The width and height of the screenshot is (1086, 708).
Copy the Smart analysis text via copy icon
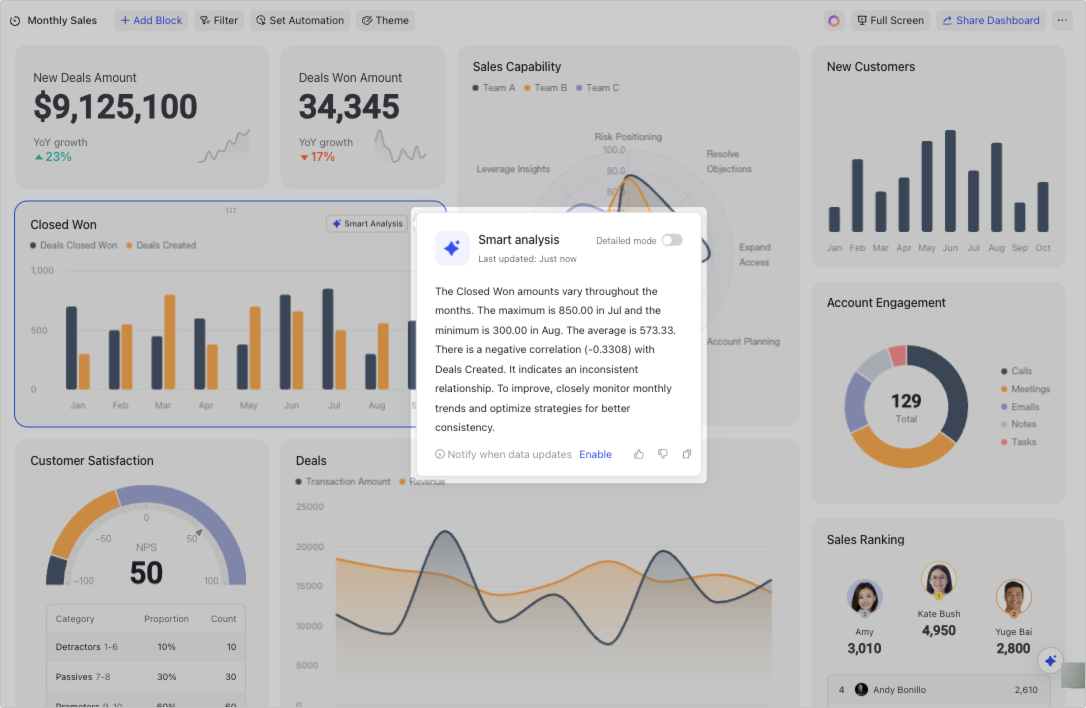tap(687, 454)
